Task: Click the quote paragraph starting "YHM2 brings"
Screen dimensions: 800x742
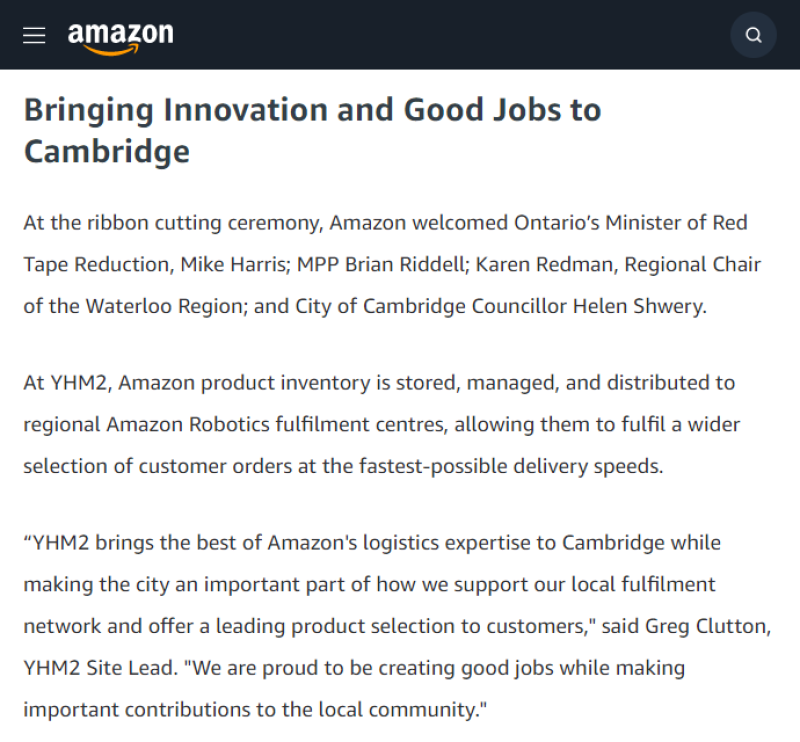Action: pos(370,626)
